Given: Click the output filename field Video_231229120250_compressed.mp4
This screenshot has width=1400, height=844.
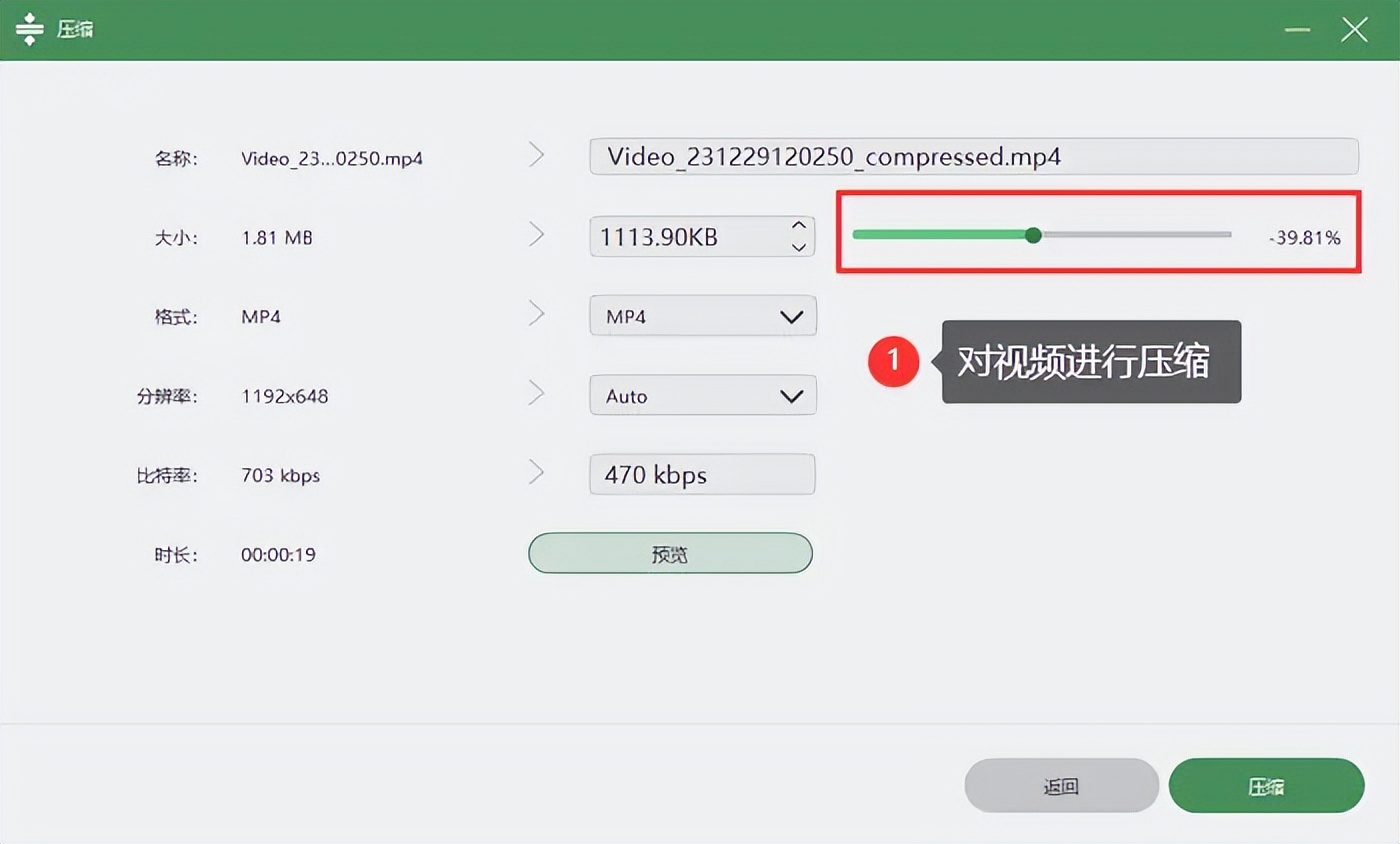Looking at the screenshot, I should coord(973,157).
